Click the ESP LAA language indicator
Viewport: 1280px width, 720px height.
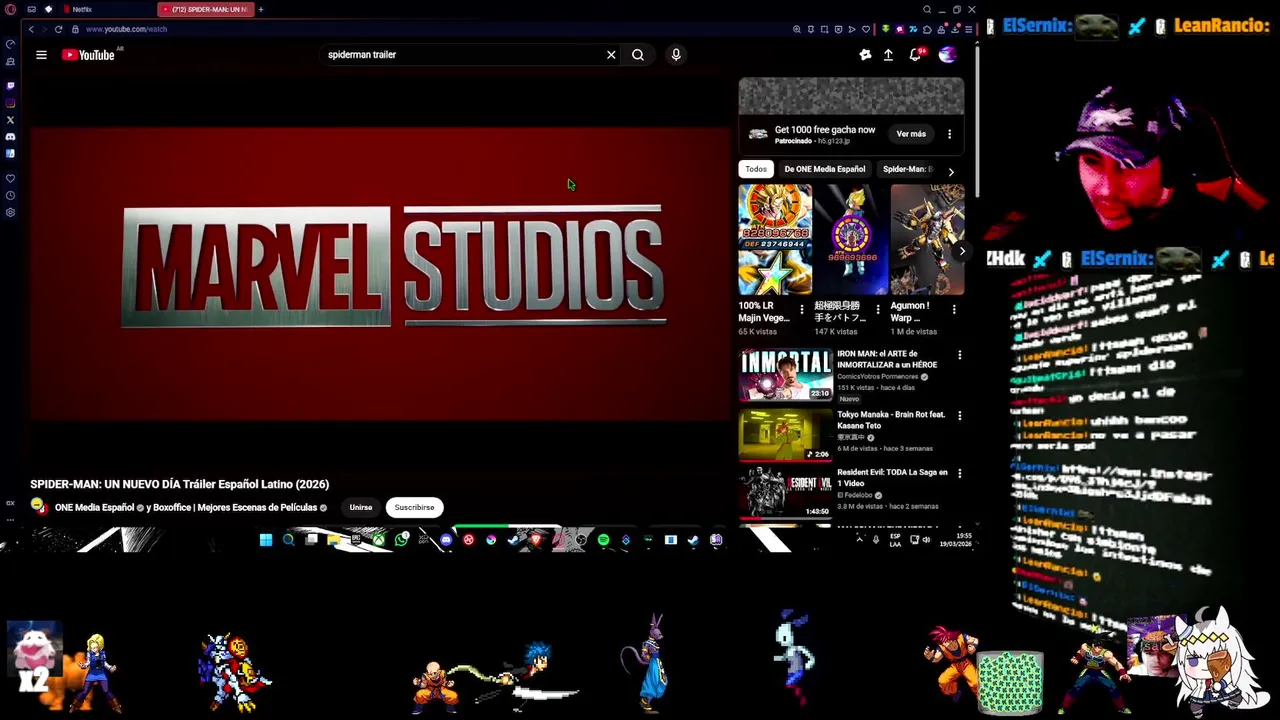click(895, 540)
